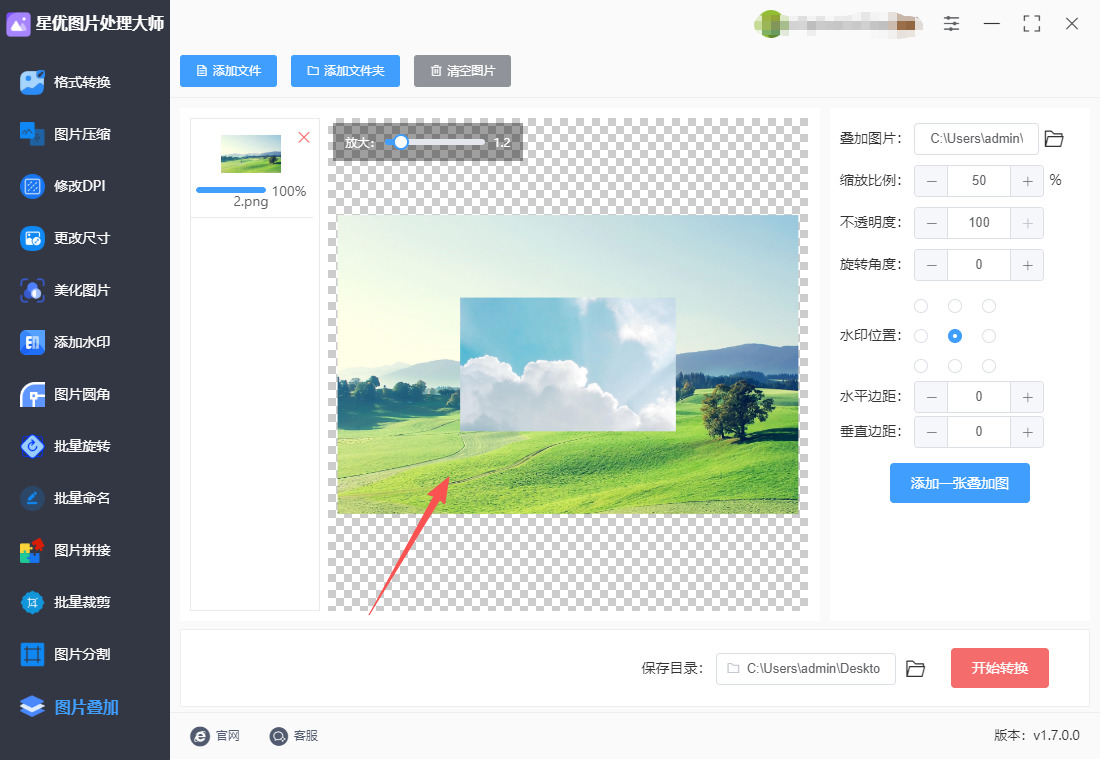Click the 开始转换 start conversion button
This screenshot has width=1100, height=760.
(x=1000, y=668)
